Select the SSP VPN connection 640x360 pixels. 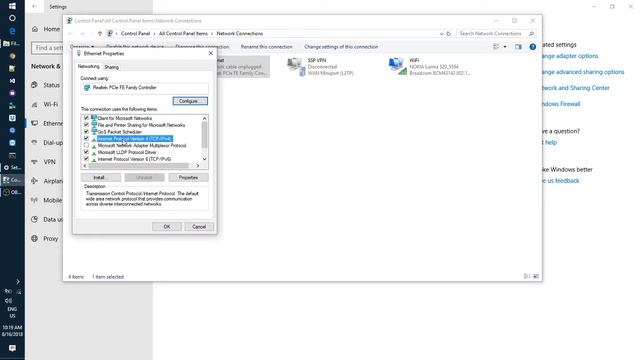pyautogui.click(x=321, y=67)
